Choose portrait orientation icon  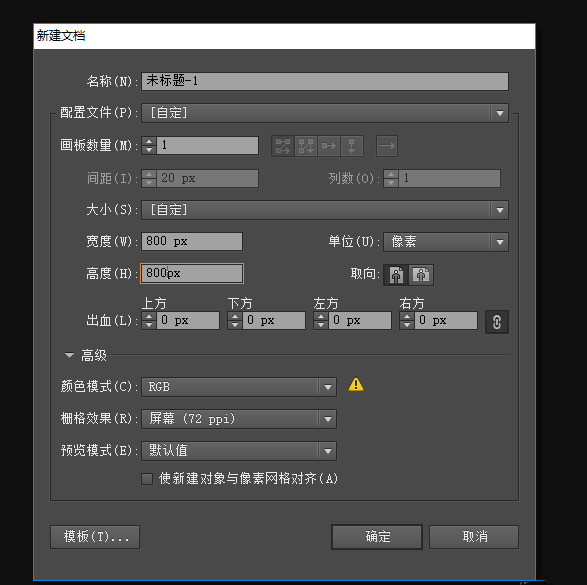pyautogui.click(x=396, y=275)
